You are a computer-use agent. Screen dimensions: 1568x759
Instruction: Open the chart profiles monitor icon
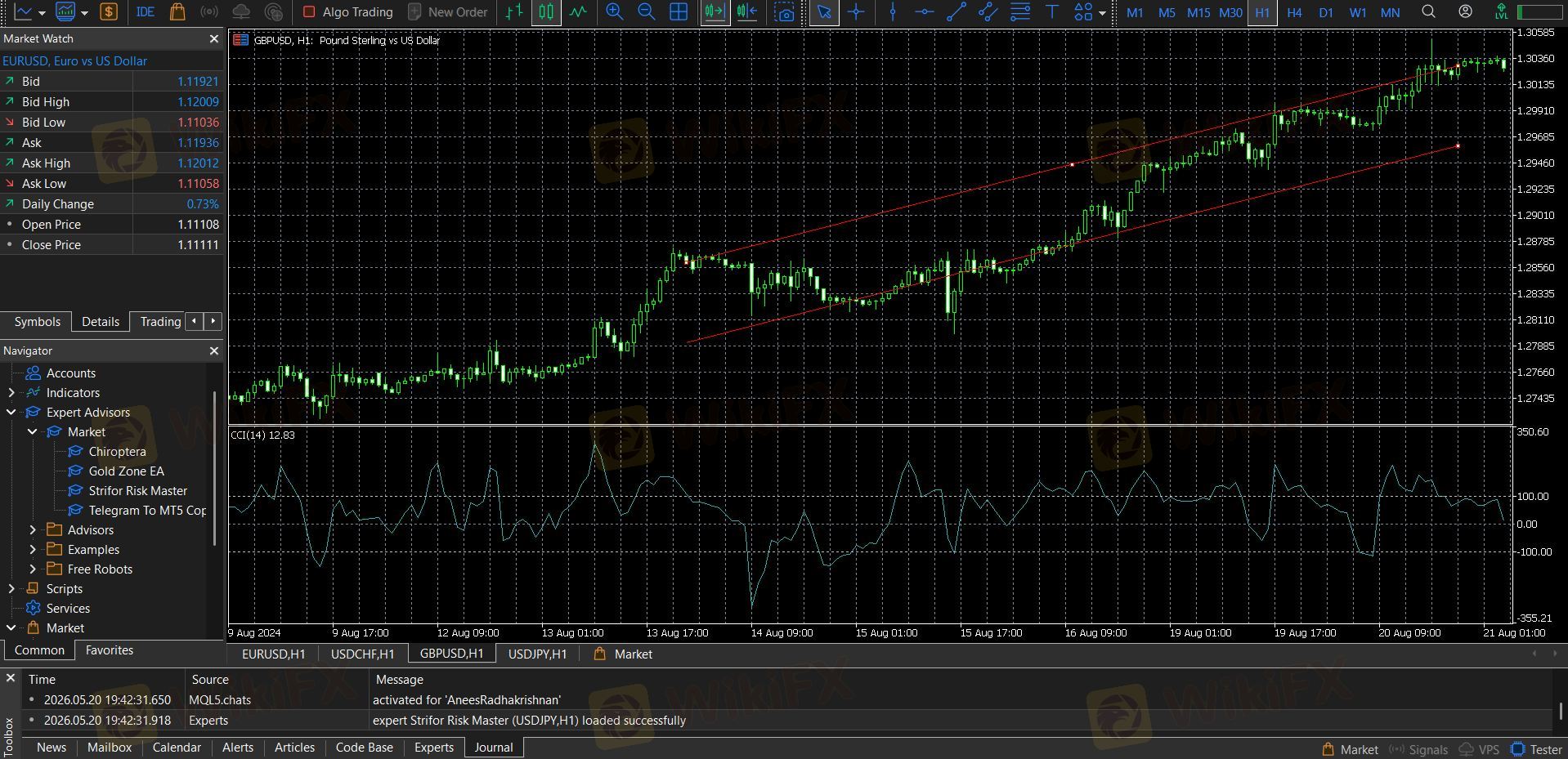coord(65,12)
